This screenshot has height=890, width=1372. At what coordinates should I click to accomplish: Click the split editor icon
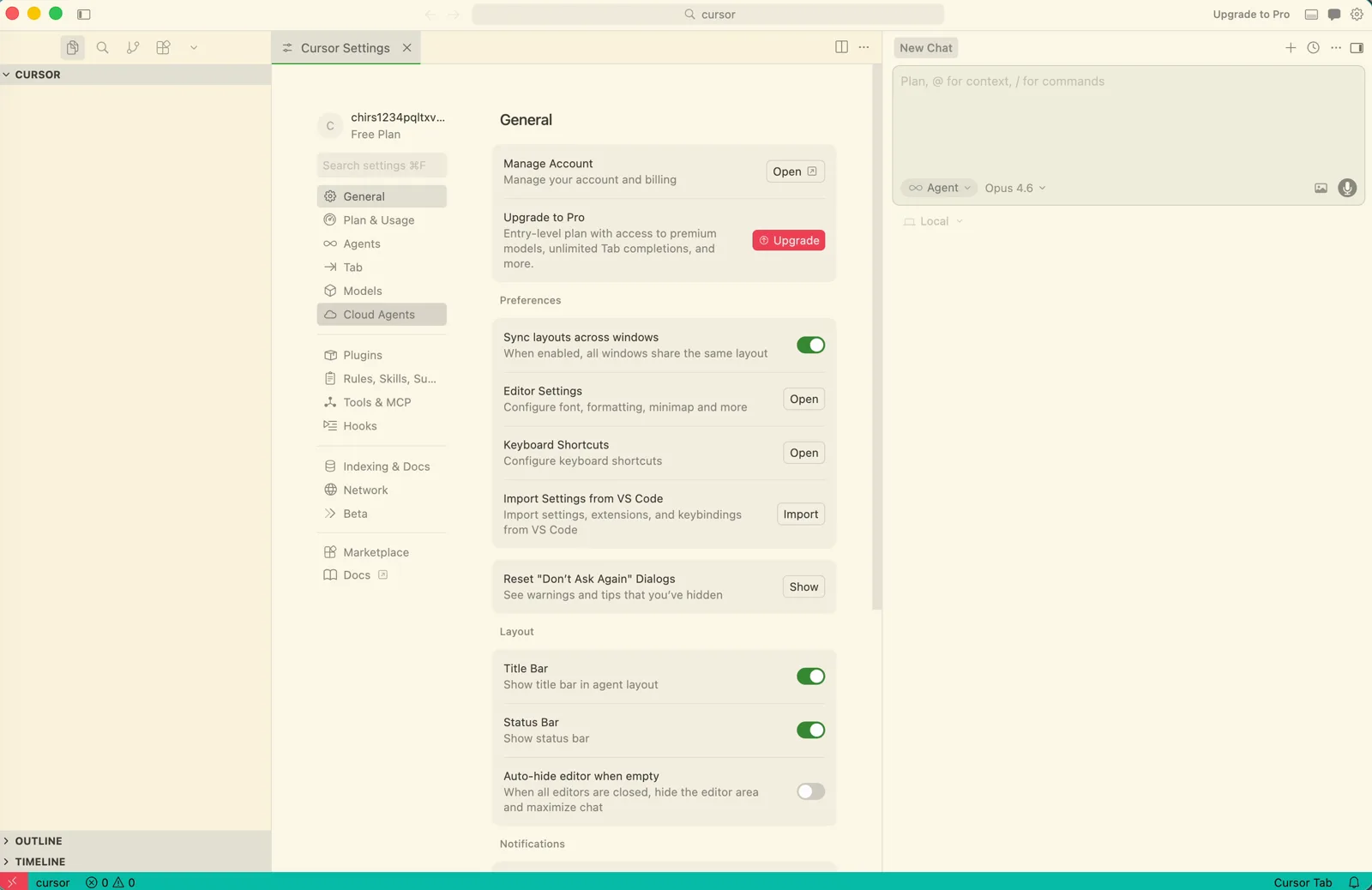click(841, 47)
